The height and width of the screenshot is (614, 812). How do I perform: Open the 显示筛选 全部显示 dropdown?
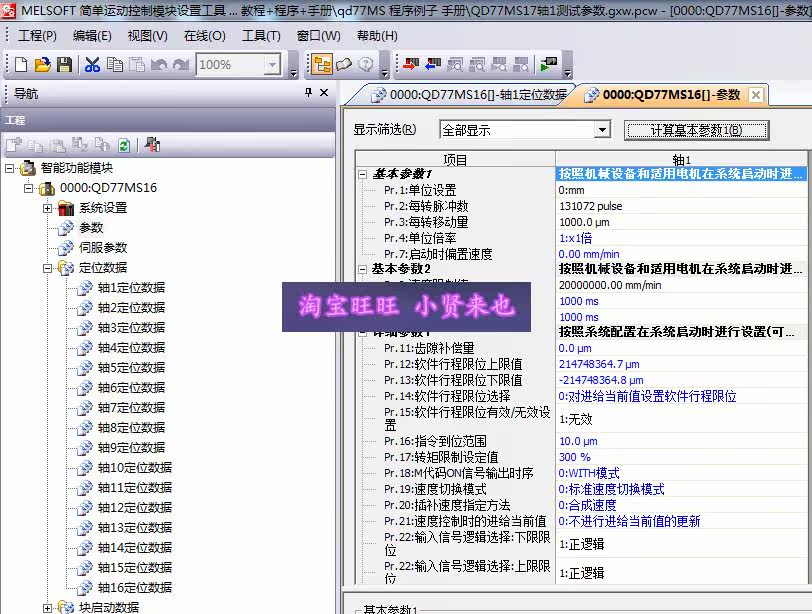[602, 129]
